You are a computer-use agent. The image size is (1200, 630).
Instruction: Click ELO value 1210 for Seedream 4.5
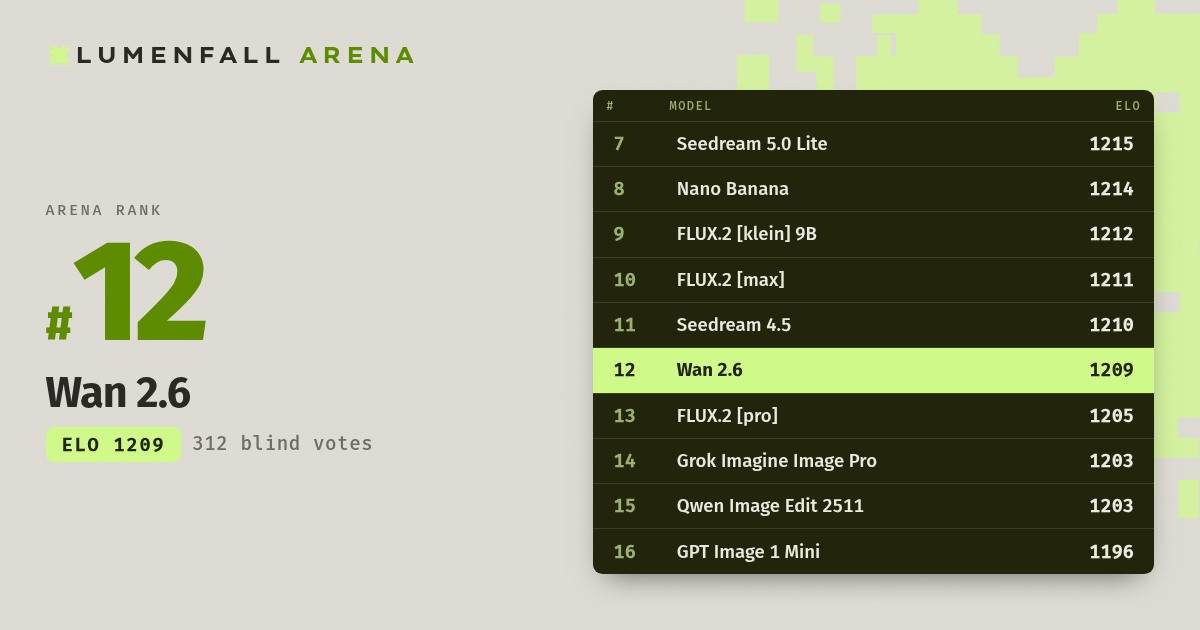click(x=1111, y=325)
